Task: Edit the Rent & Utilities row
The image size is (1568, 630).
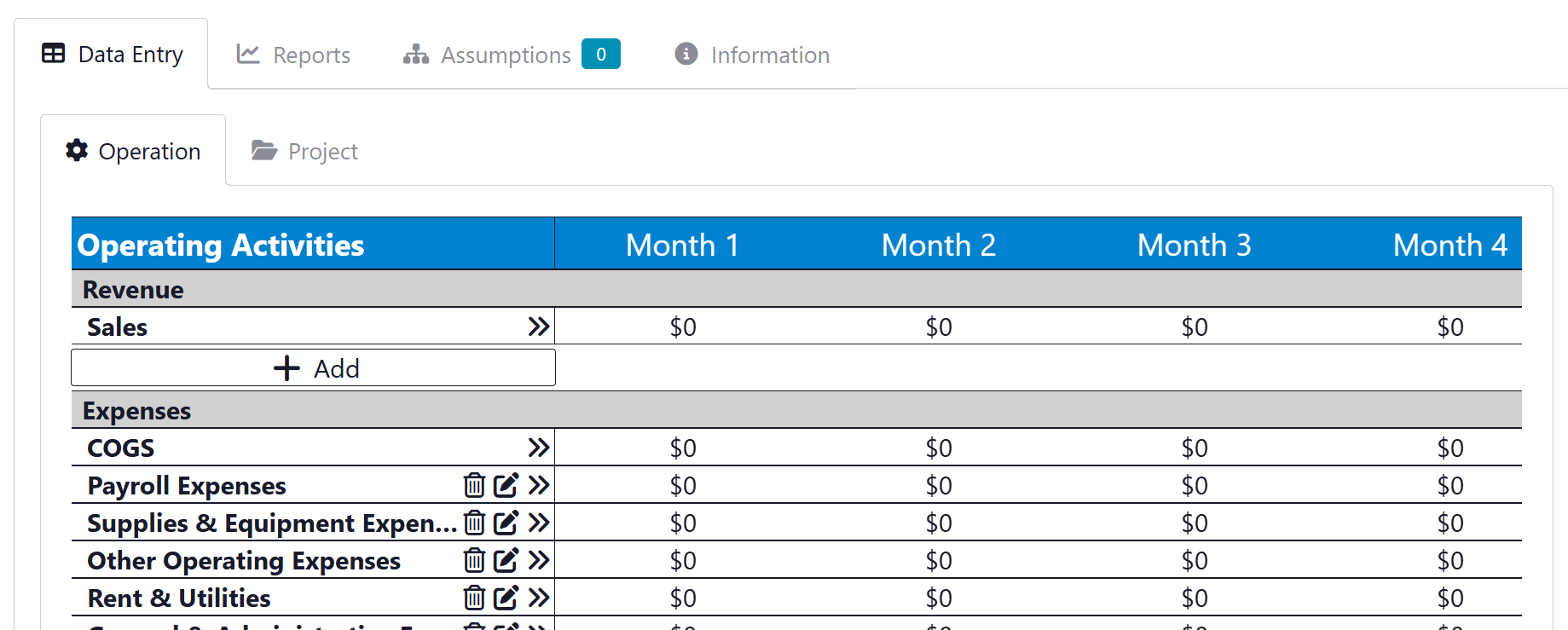Action: click(506, 598)
